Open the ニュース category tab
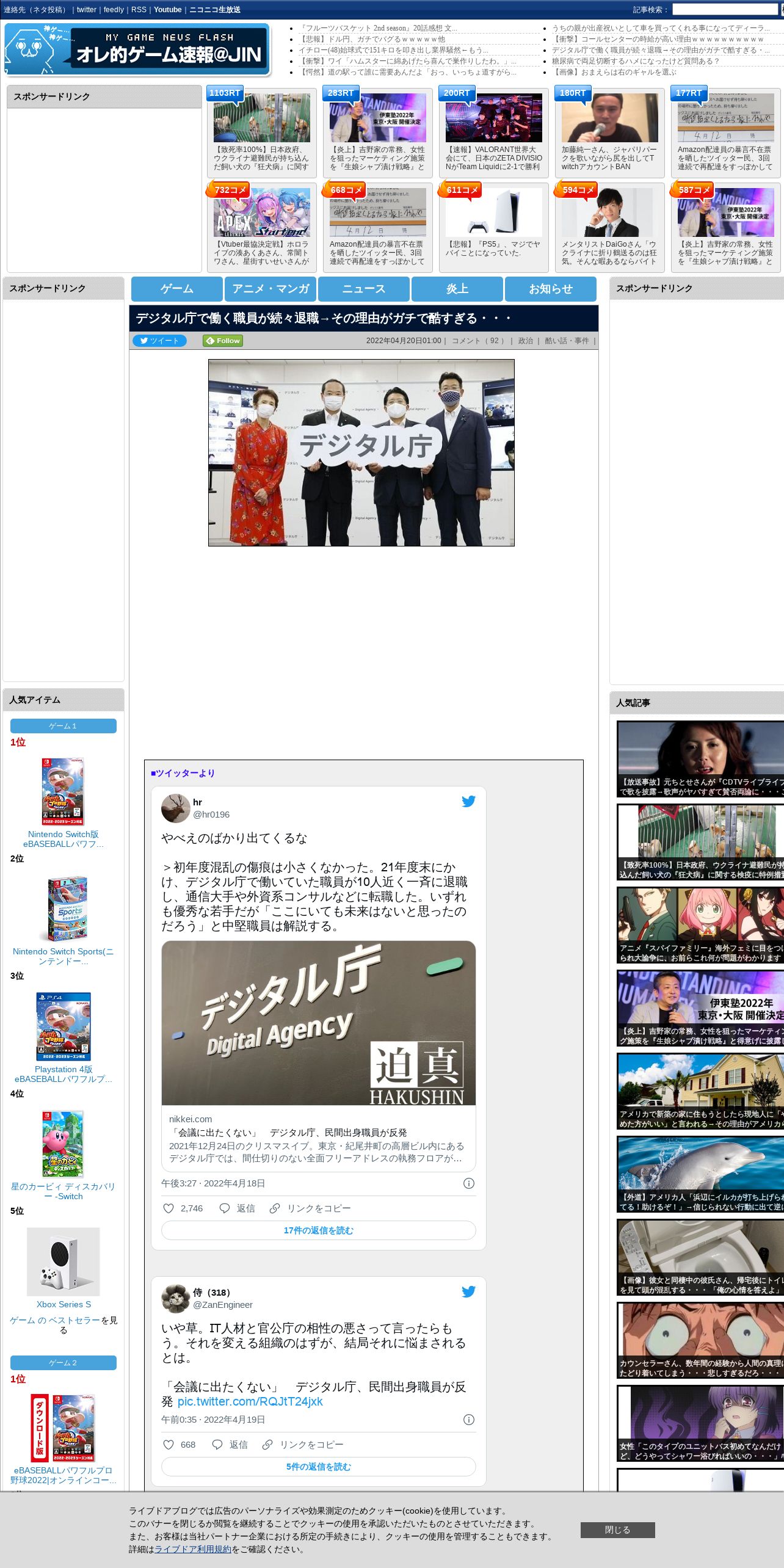This screenshot has height=1568, width=784. (364, 289)
